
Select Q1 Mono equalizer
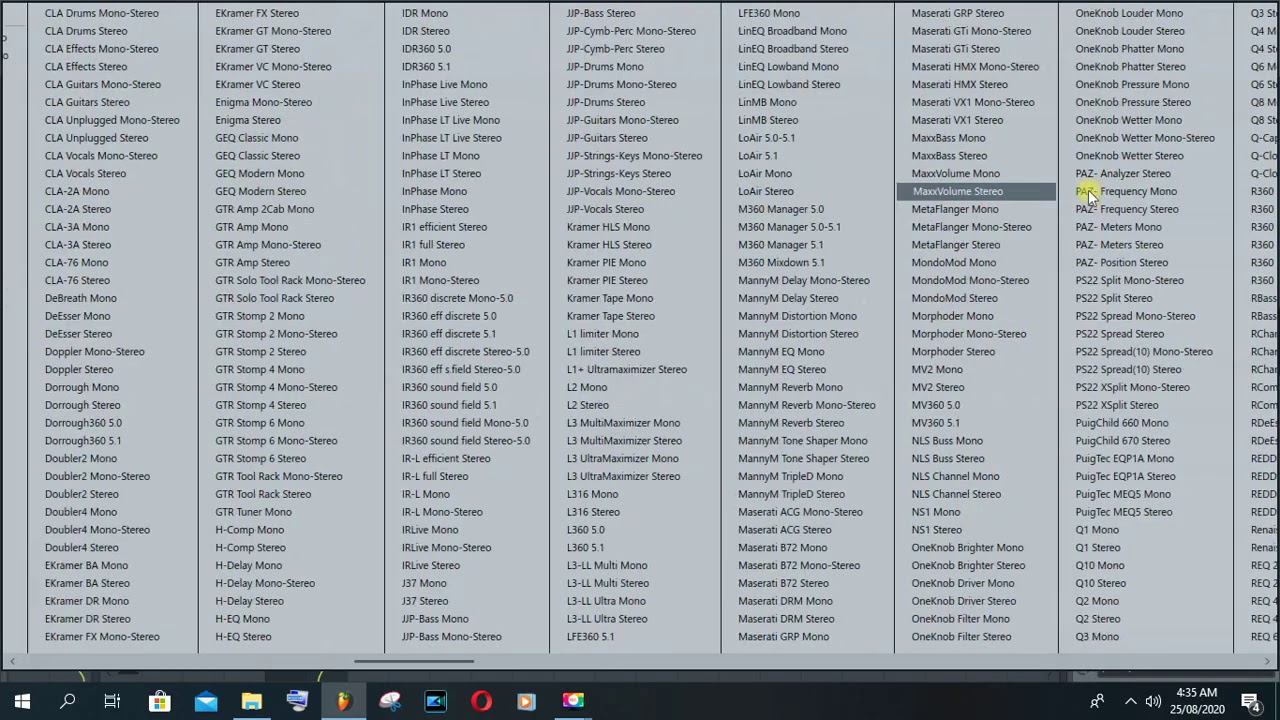[x=1097, y=530]
